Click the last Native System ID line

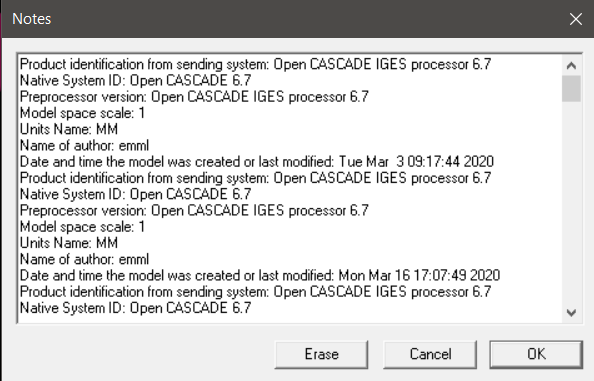click(135, 308)
